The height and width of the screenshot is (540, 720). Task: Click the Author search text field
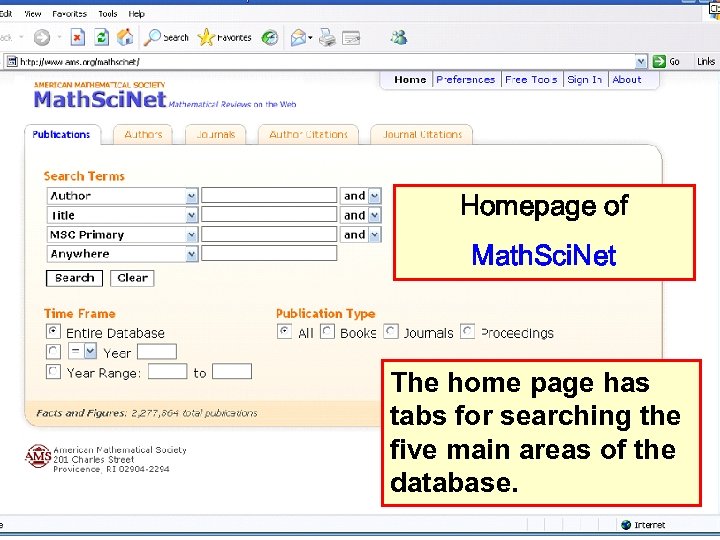pyautogui.click(x=269, y=195)
